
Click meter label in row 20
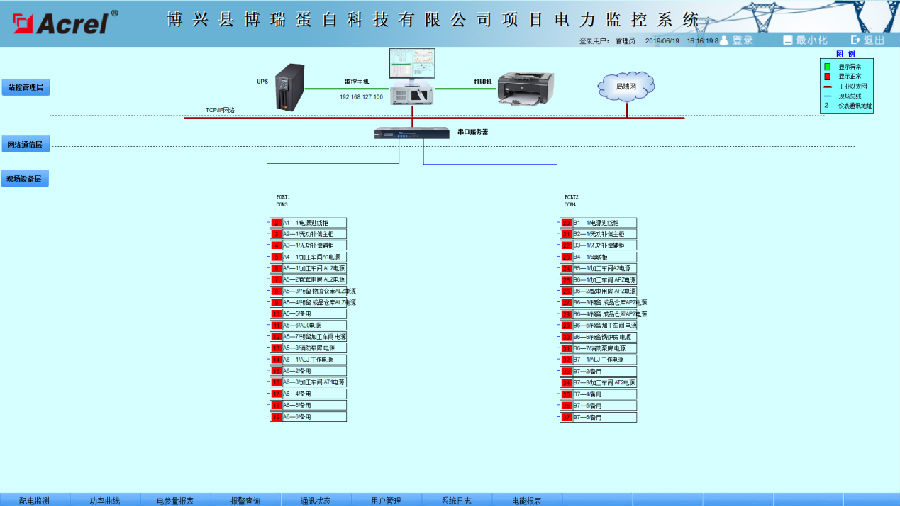(x=604, y=223)
